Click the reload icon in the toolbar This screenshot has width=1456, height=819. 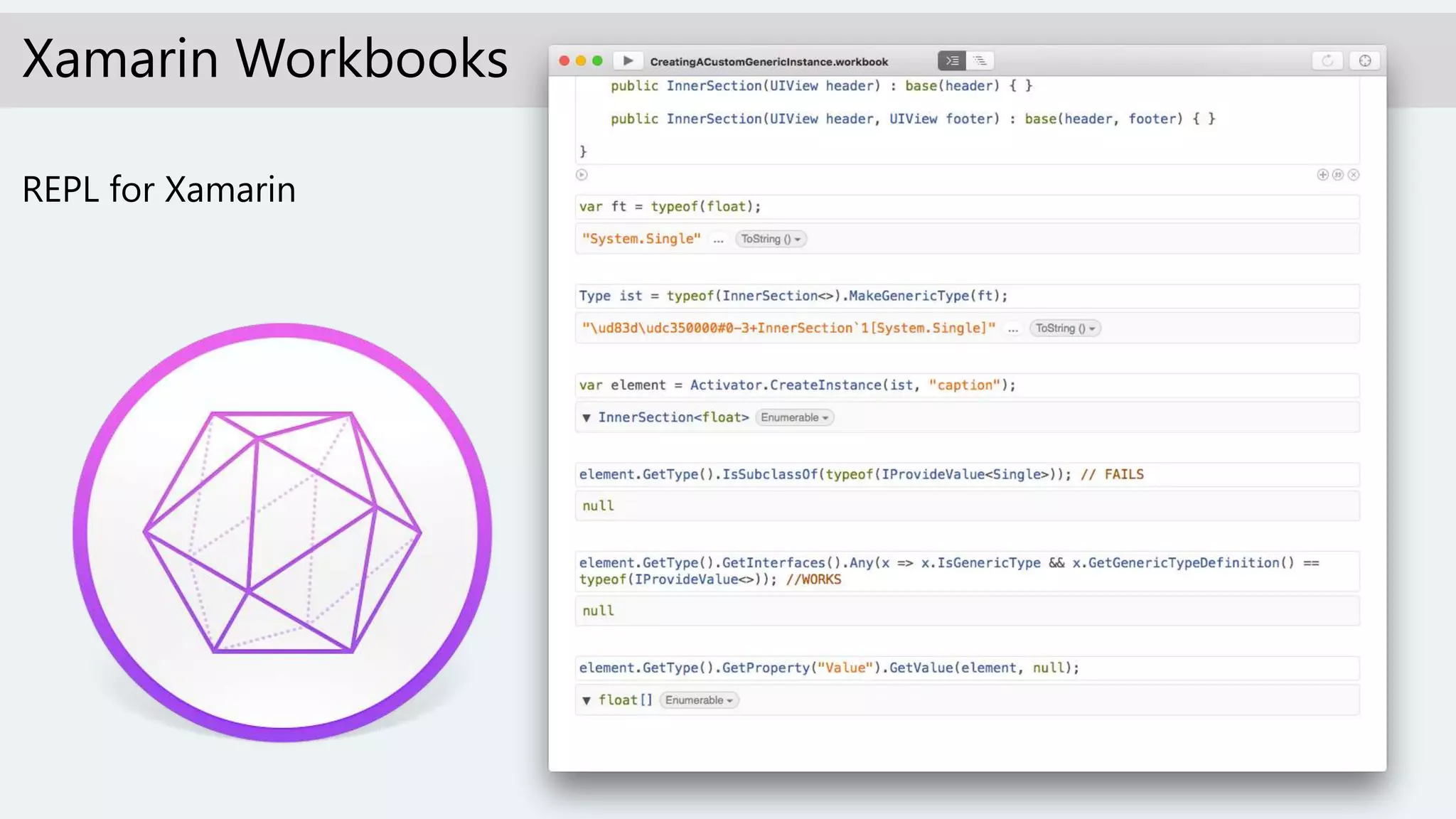[1327, 61]
